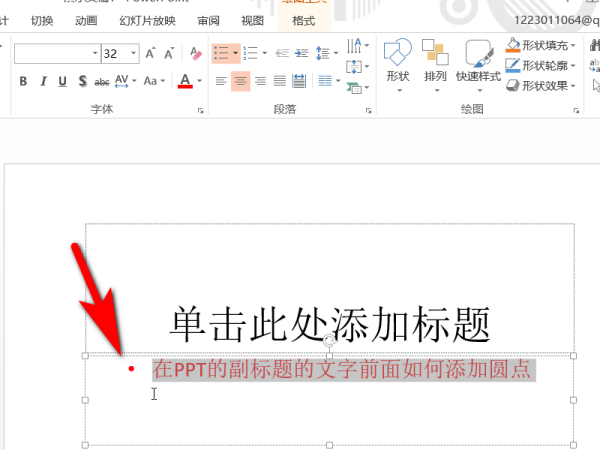Open bullets style dropdown arrow
This screenshot has width=600, height=450.
[x=235, y=53]
